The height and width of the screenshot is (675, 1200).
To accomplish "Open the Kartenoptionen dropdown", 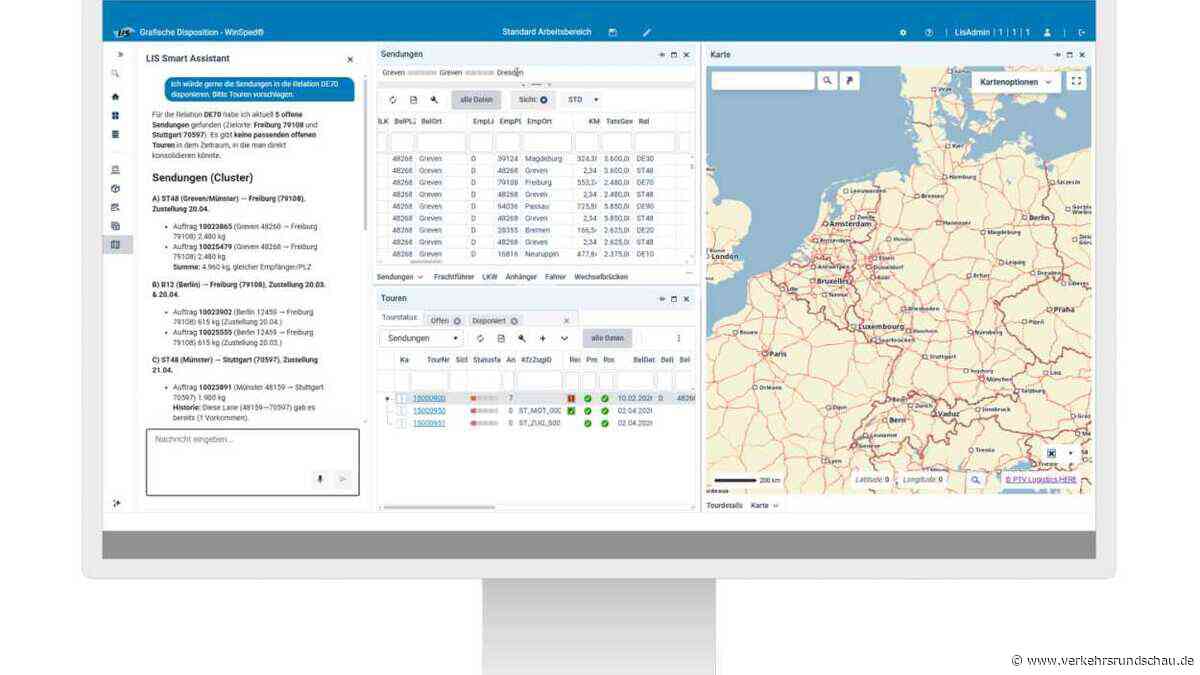I will [x=1016, y=82].
